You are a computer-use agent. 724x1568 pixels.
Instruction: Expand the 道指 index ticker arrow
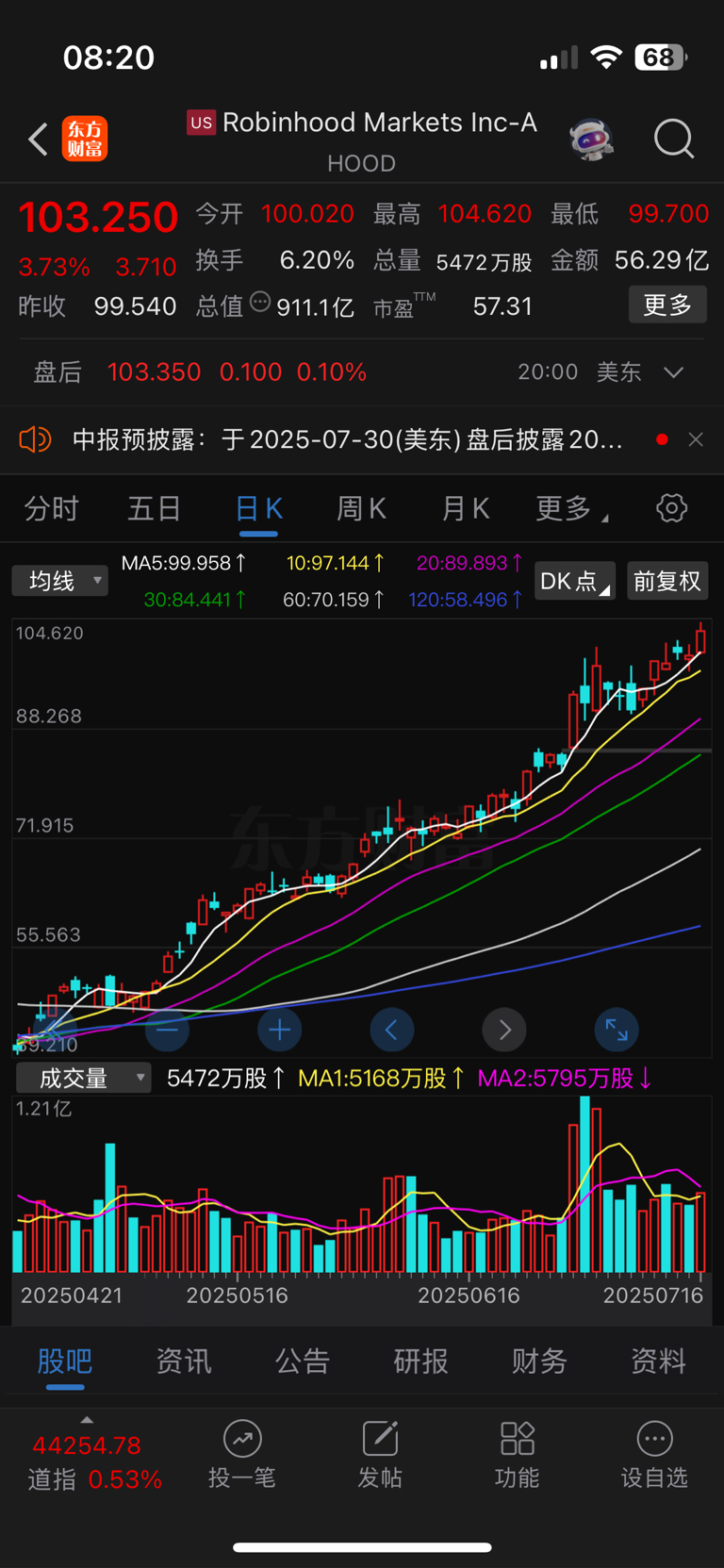click(x=87, y=1420)
